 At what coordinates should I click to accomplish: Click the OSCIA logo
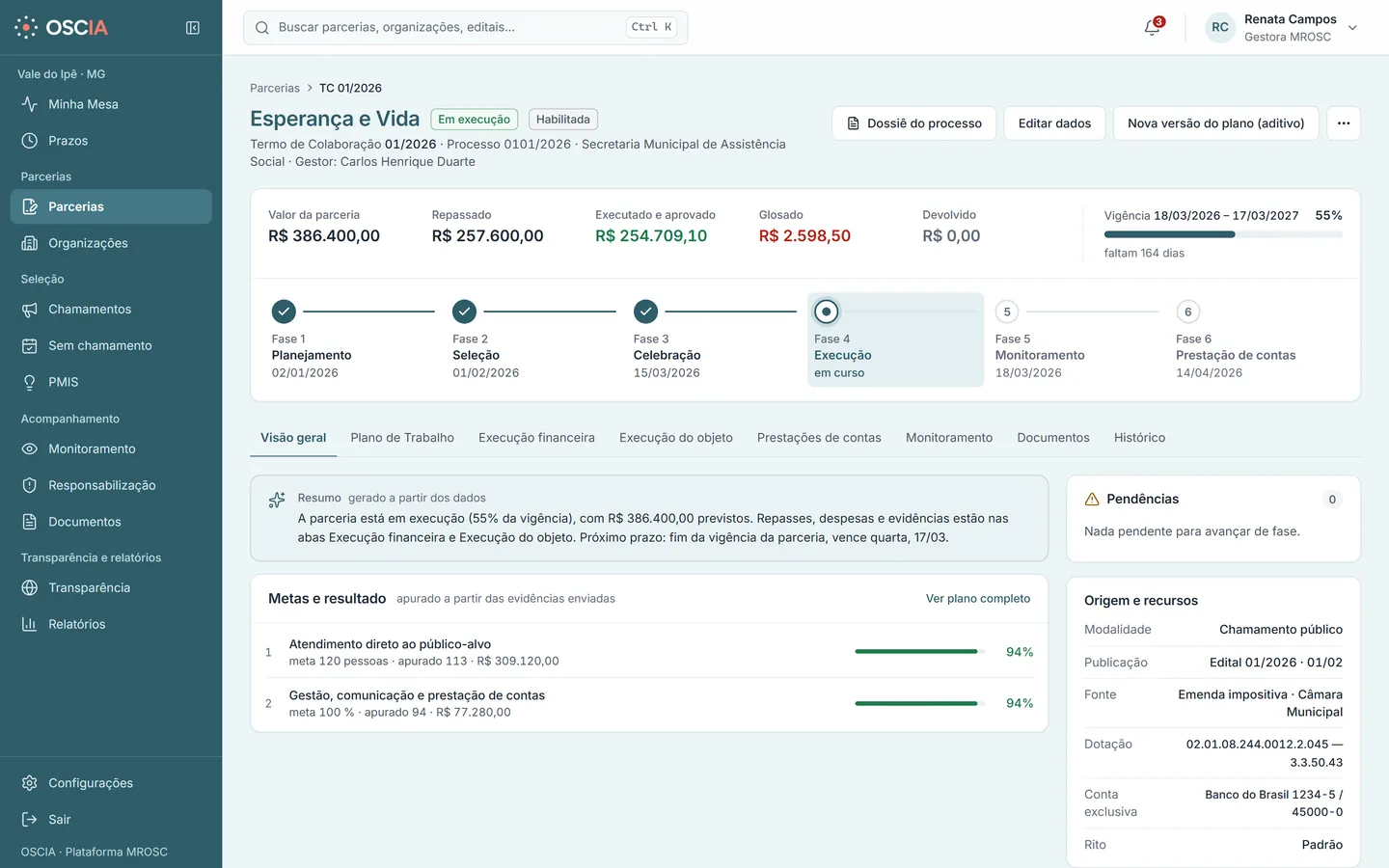click(62, 27)
